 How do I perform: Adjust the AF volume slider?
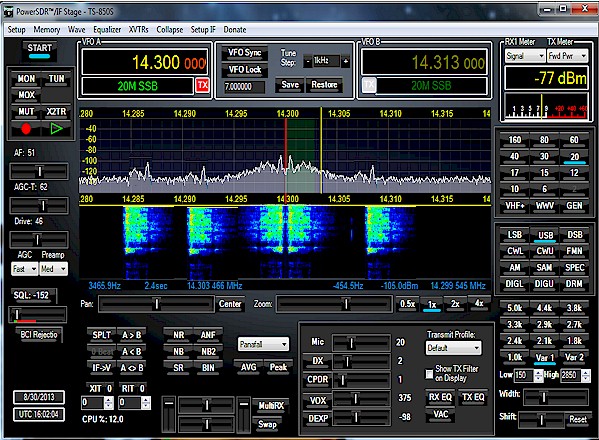39,171
